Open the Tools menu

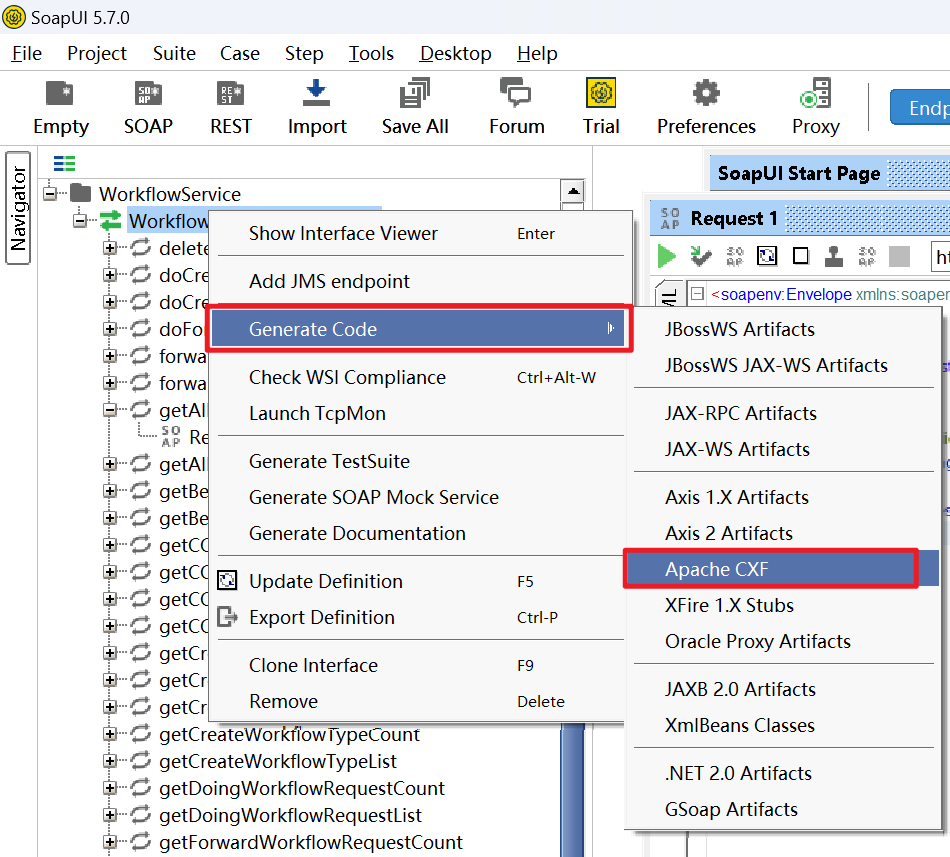[371, 53]
